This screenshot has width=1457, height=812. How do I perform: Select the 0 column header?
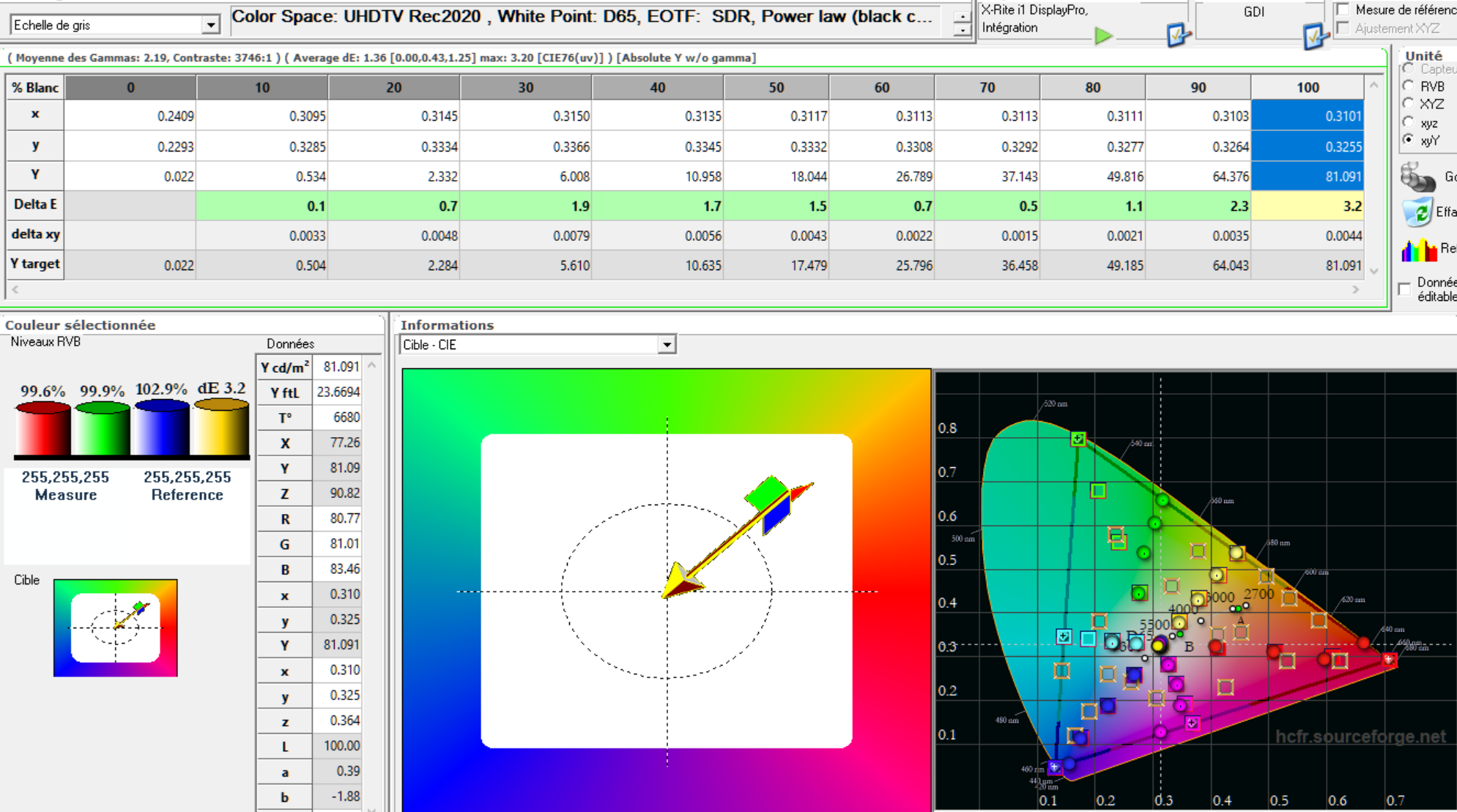point(130,87)
